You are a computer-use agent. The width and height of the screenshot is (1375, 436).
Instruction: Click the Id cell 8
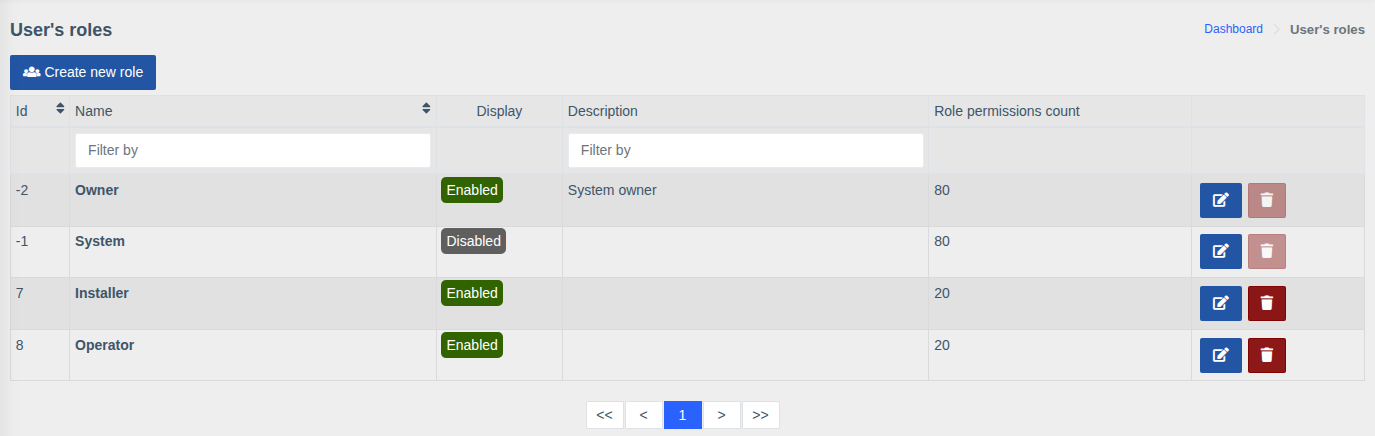pyautogui.click(x=20, y=345)
